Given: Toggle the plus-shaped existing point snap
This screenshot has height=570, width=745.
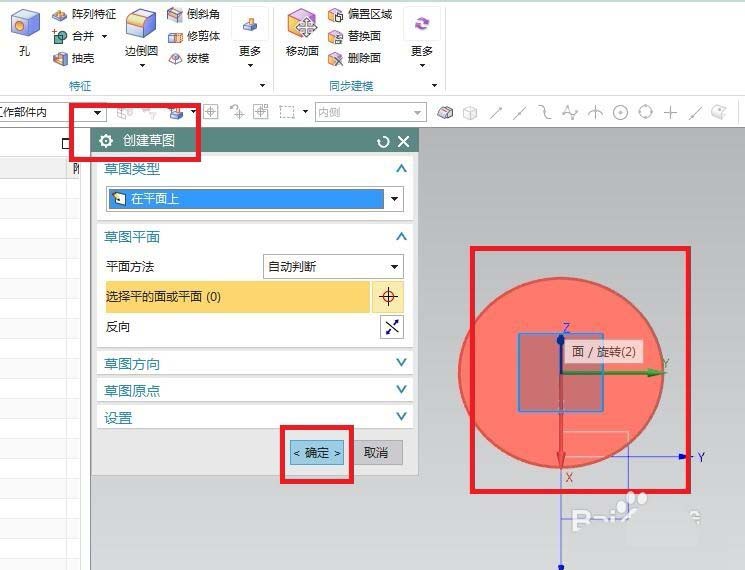Looking at the screenshot, I should tap(670, 113).
